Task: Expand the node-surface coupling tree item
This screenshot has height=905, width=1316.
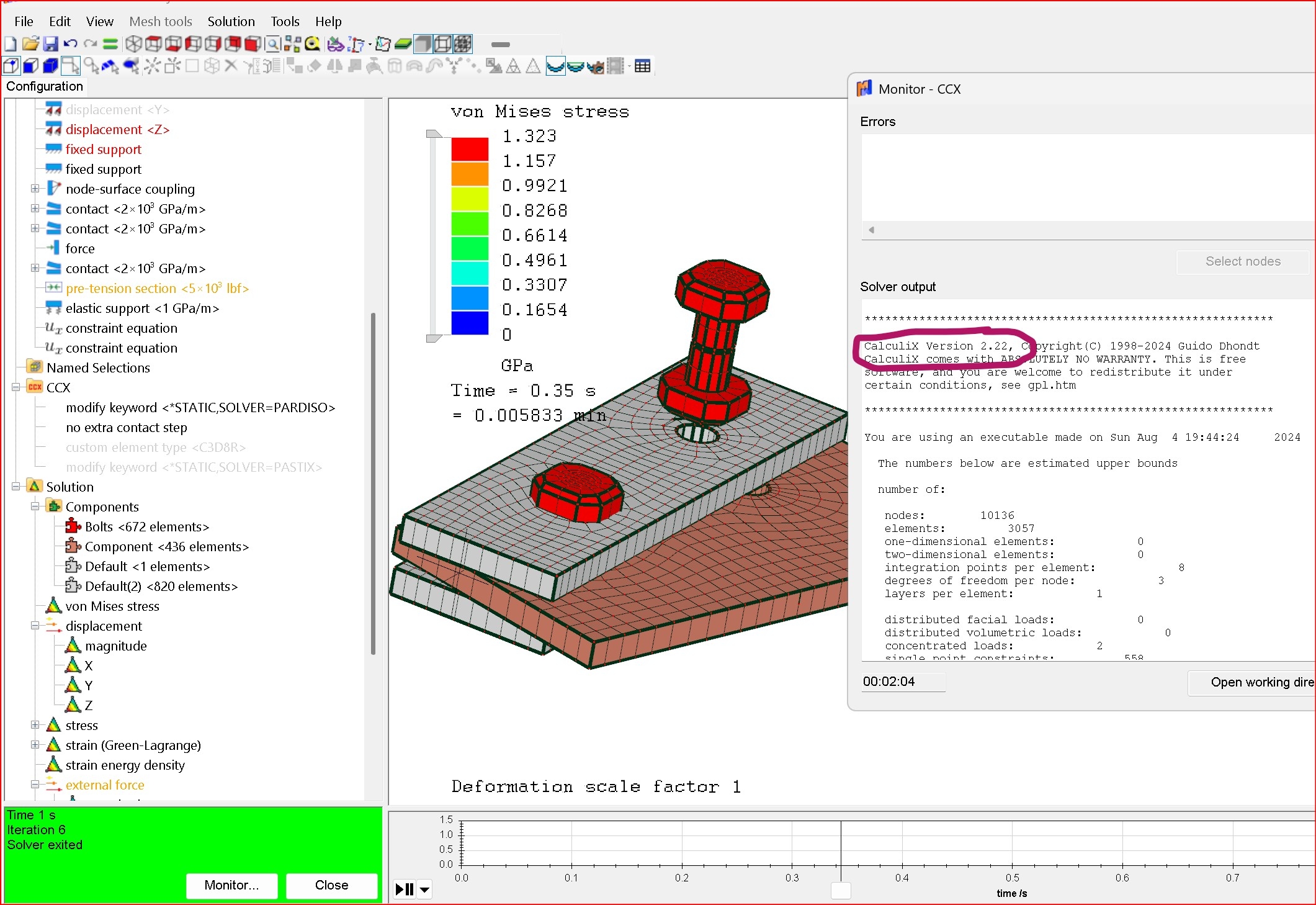Action: click(x=35, y=189)
